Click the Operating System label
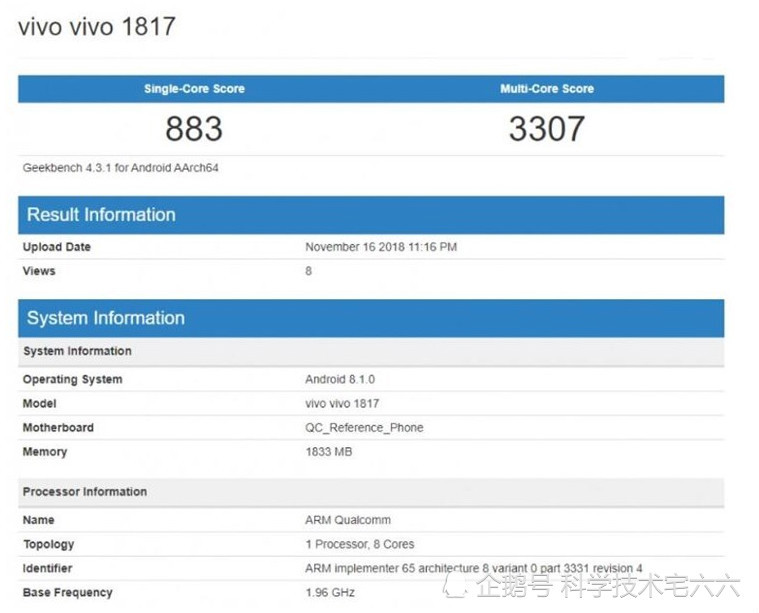 pos(73,380)
